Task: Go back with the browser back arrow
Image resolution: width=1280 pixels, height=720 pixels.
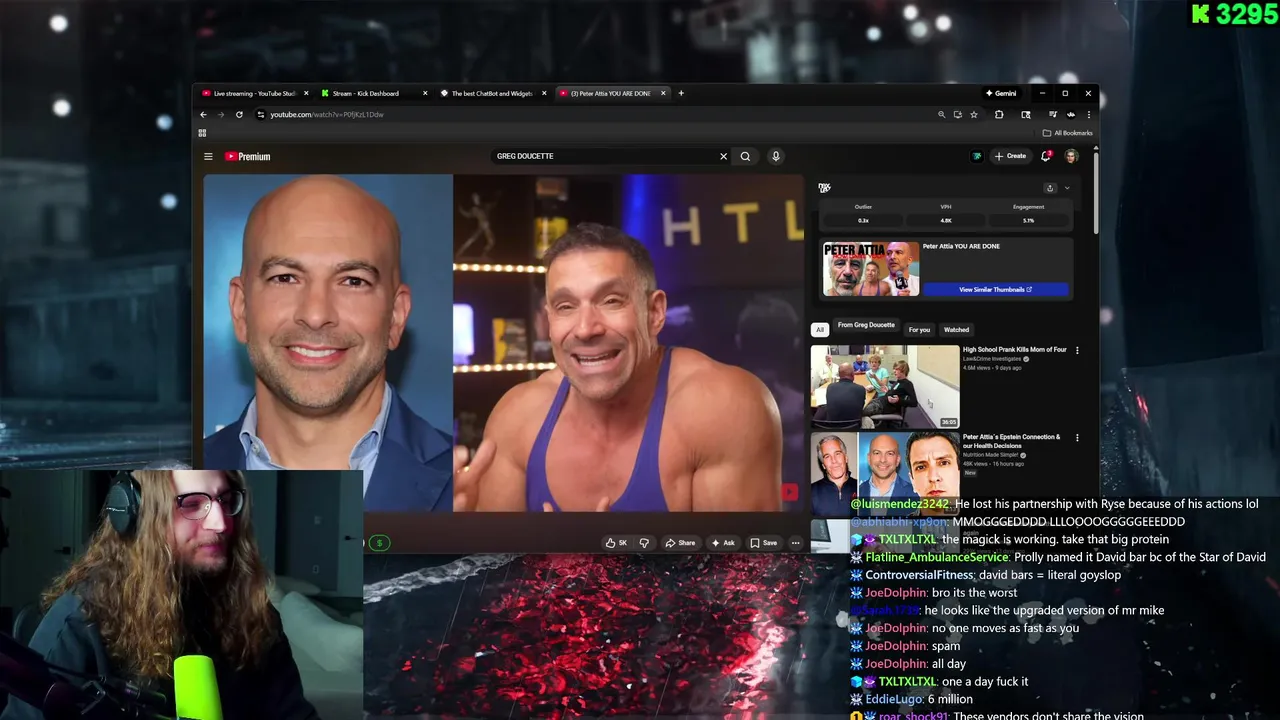Action: [x=203, y=114]
